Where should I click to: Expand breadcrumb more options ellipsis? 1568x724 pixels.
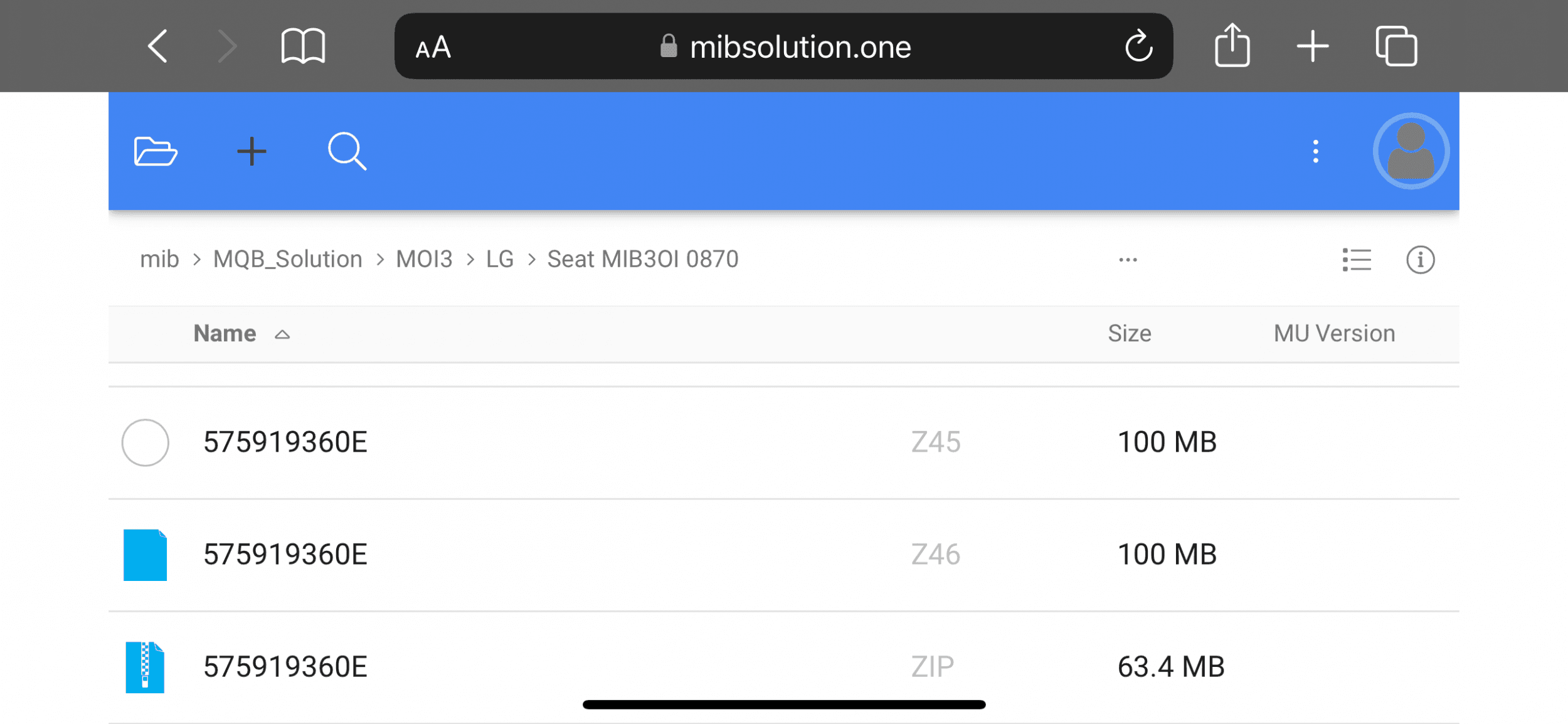1128,259
